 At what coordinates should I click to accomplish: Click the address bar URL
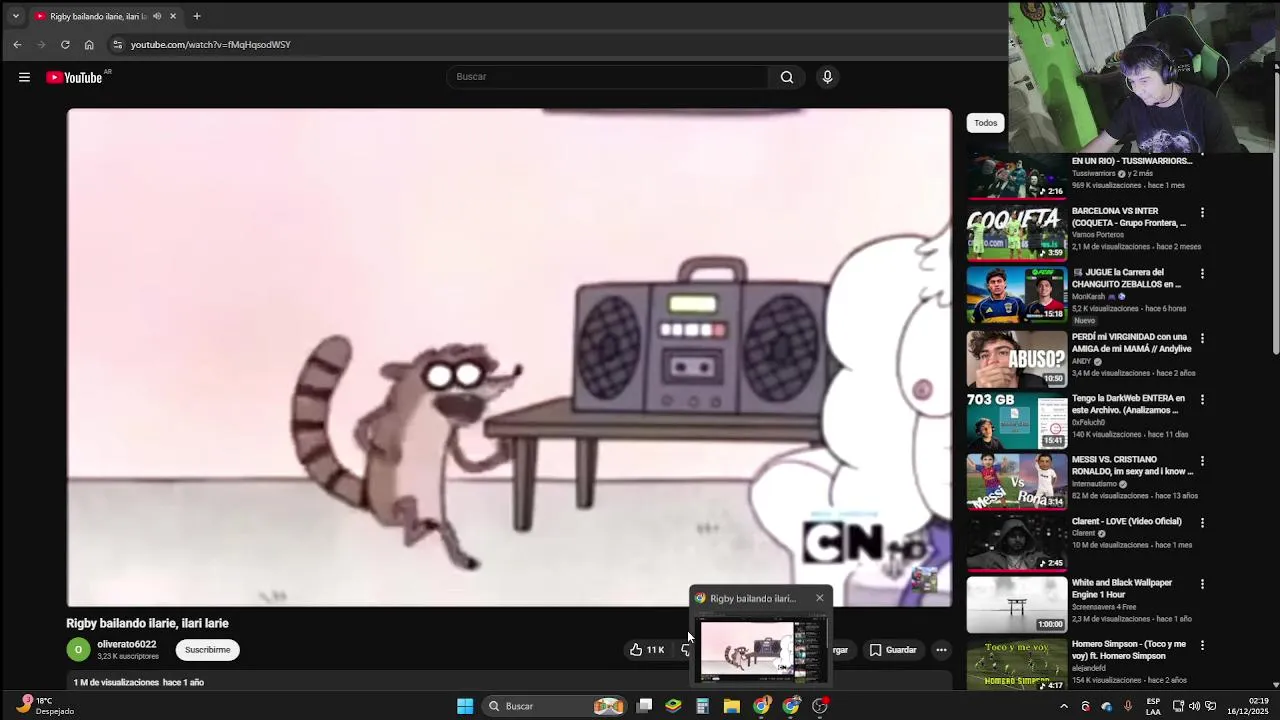(210, 44)
